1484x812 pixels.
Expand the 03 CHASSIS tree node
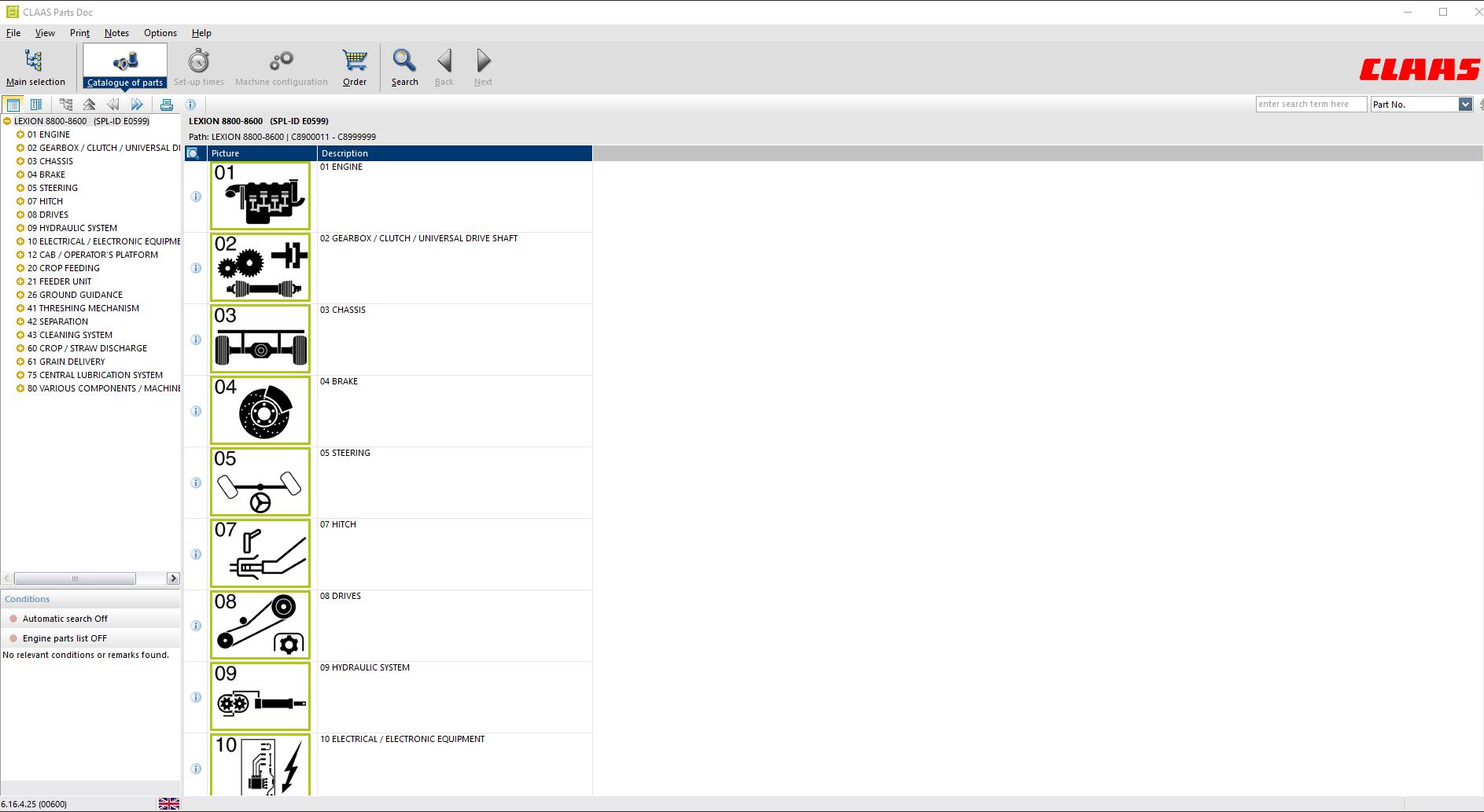point(20,161)
